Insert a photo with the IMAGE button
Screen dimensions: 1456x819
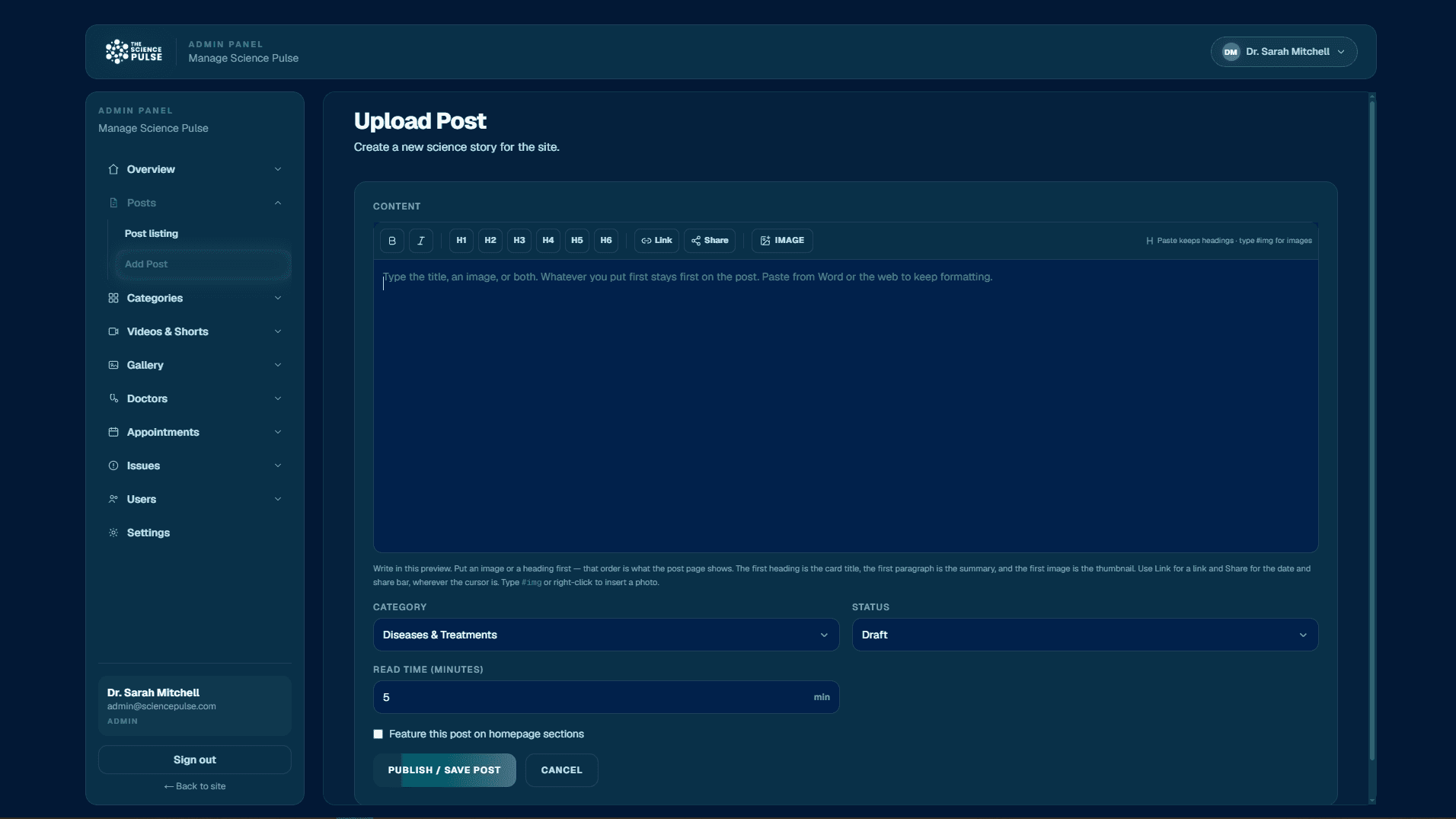pos(782,241)
